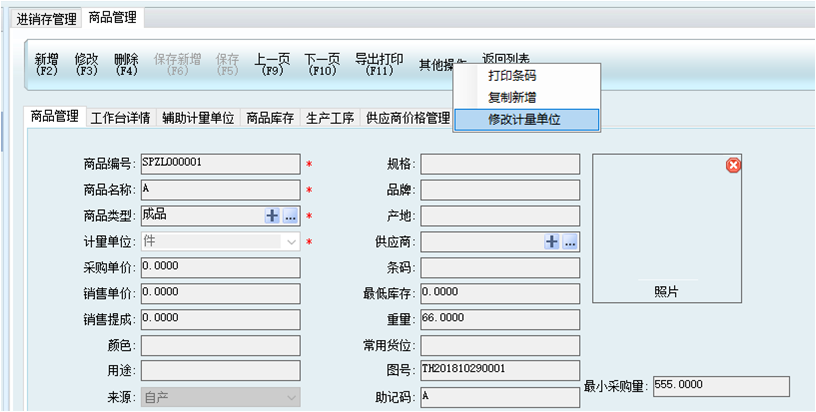Image resolution: width=816 pixels, height=412 pixels.
Task: Choose 打印条码 in the dropdown menu
Action: tap(512, 76)
